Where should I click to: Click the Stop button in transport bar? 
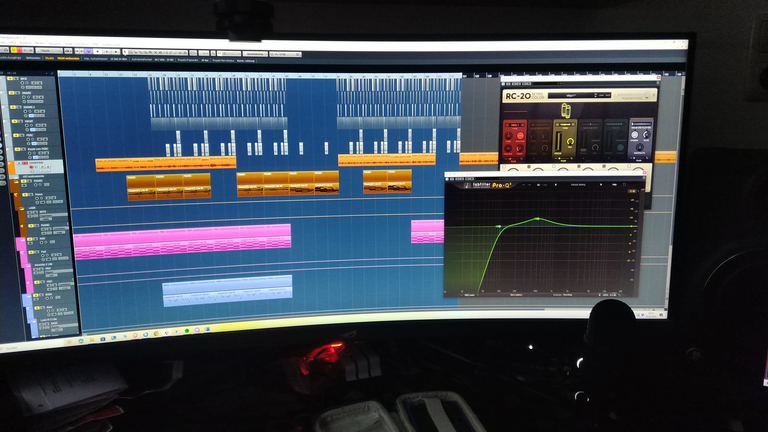98,51
